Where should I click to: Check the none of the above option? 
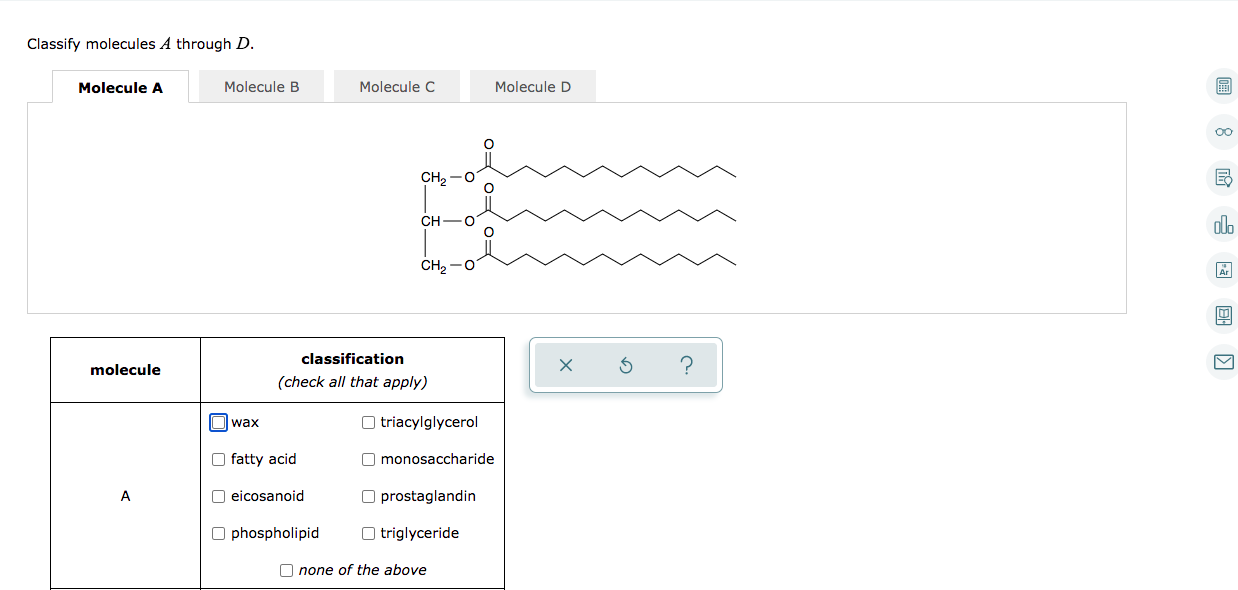286,570
